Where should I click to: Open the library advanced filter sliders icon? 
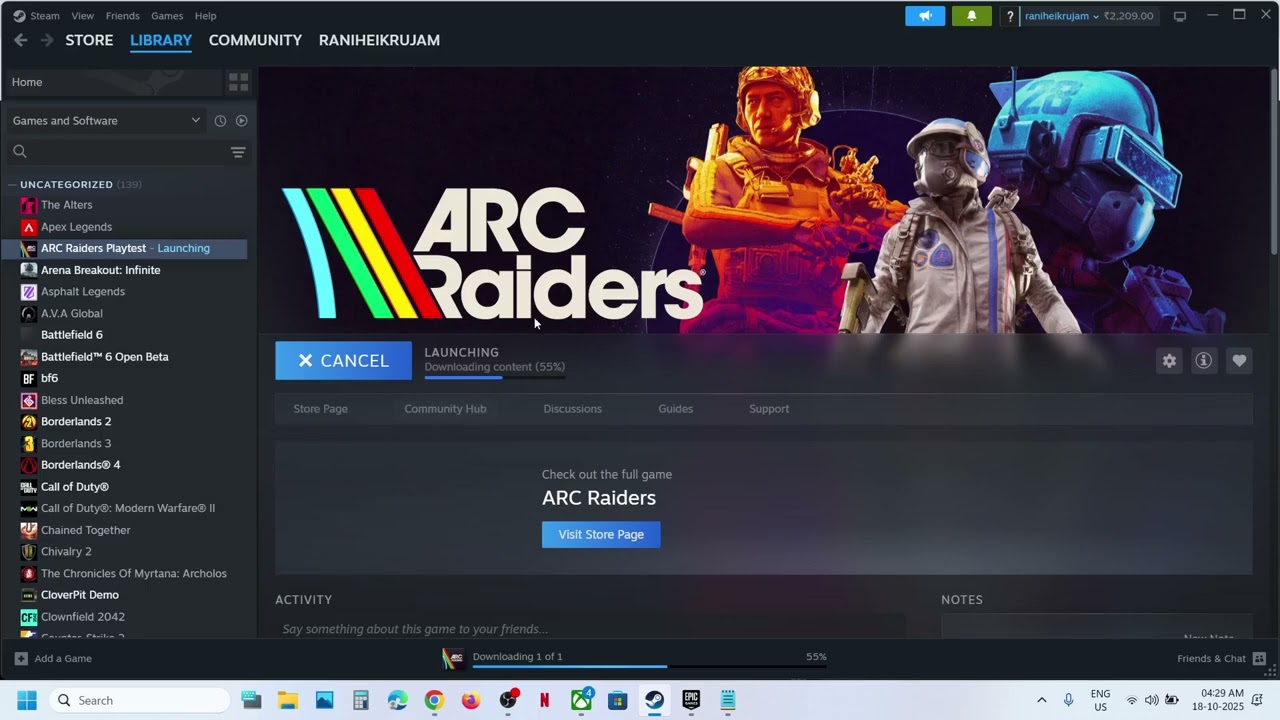(x=238, y=152)
